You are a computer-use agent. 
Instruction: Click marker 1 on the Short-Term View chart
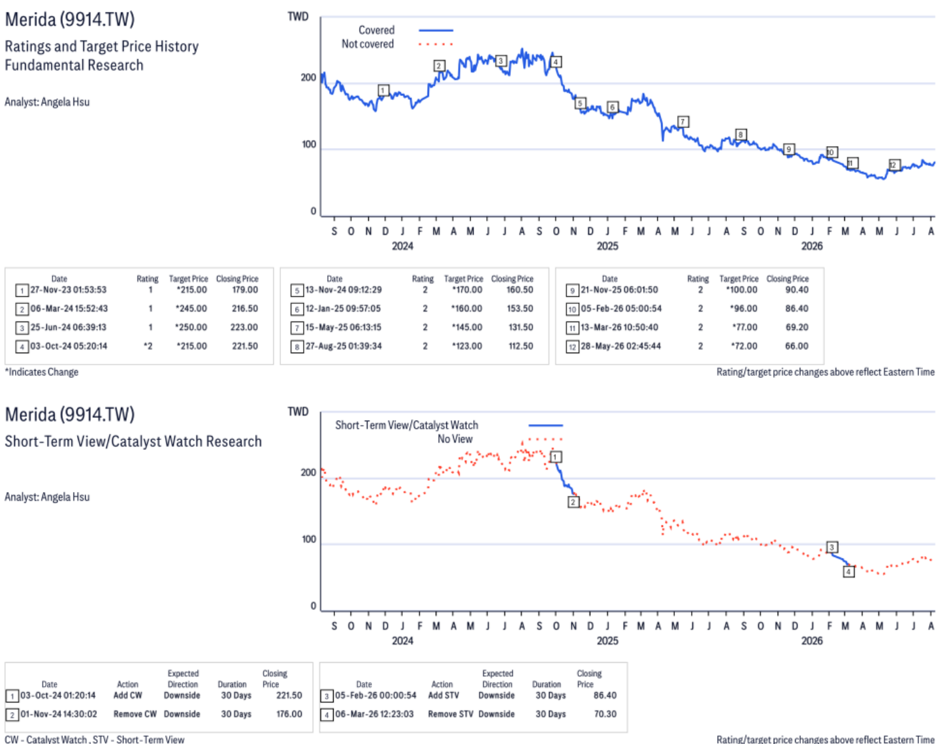click(x=556, y=457)
